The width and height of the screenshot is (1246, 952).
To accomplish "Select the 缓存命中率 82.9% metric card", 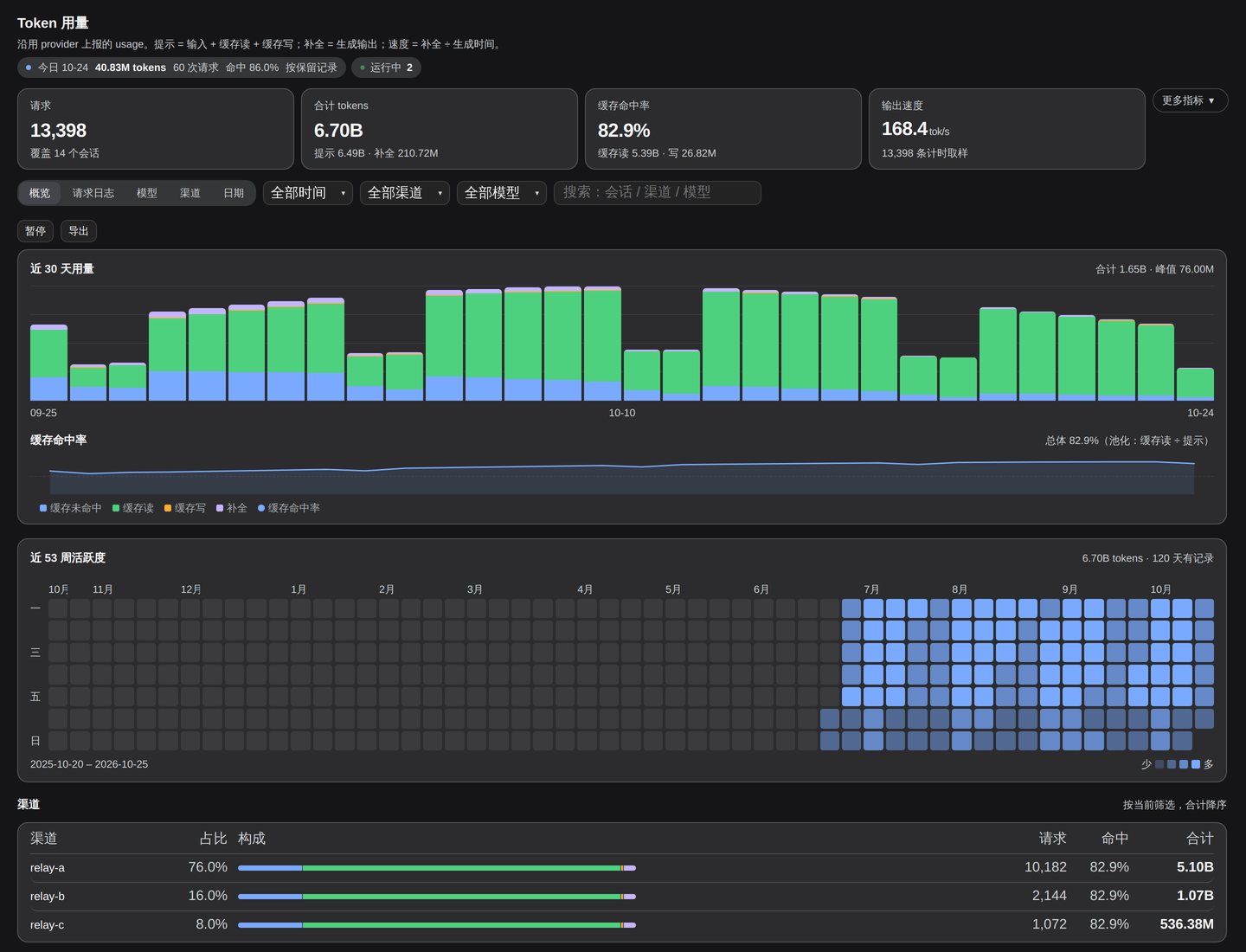I will (x=723, y=129).
